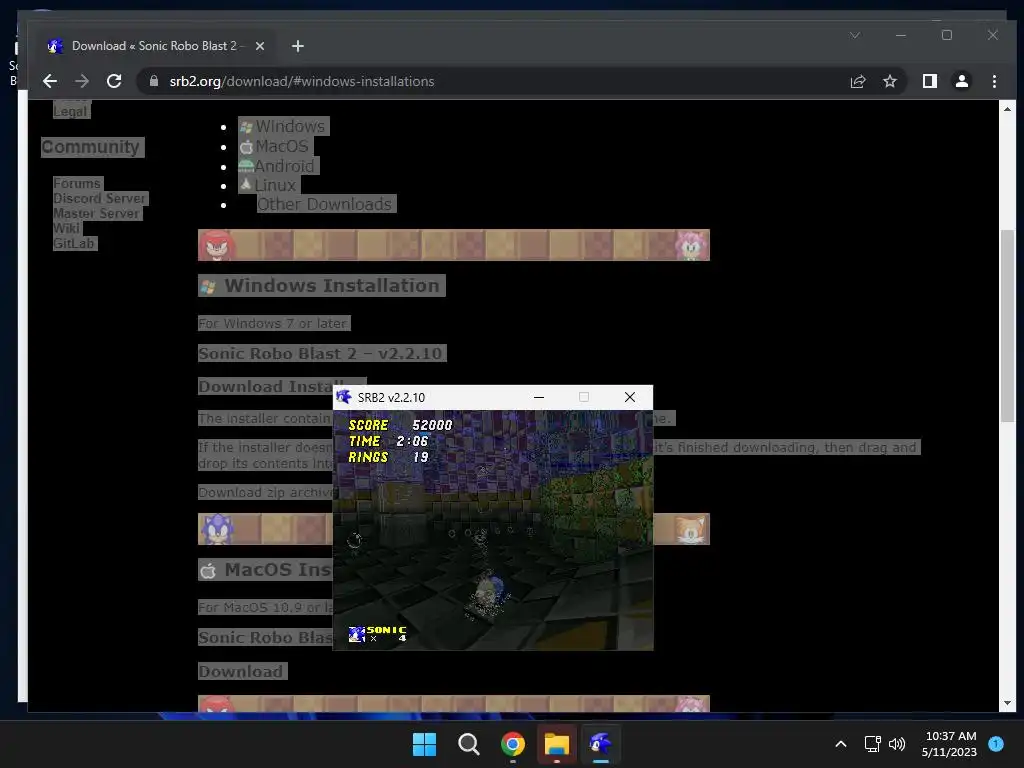
Task: Reload the srb2.org page
Action: [x=114, y=81]
